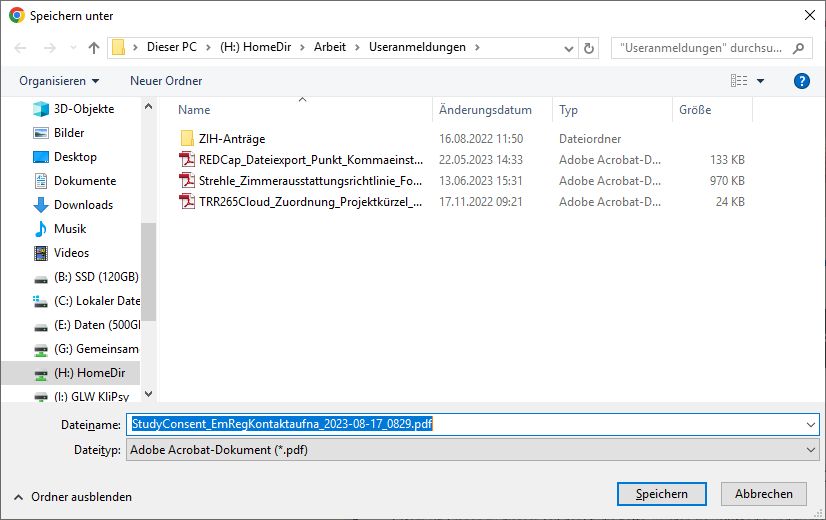Select the ZIH-Anträge folder icon
Screen dimensions: 826x520
pyautogui.click(x=186, y=139)
